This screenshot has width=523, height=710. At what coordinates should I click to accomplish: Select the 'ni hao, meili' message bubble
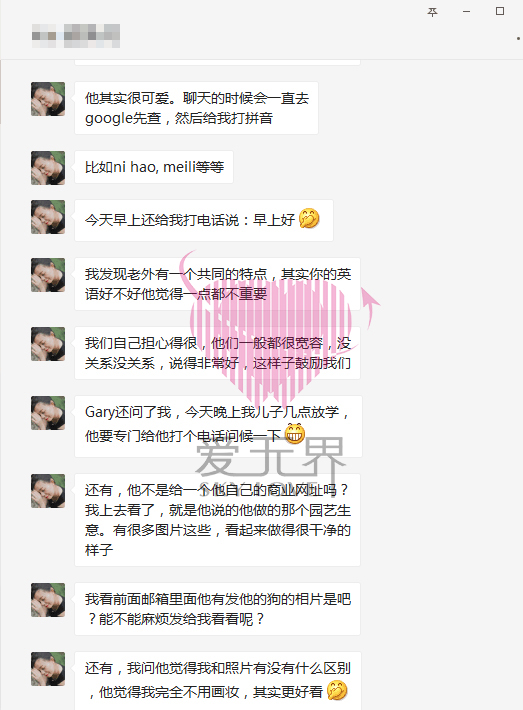pos(154,167)
